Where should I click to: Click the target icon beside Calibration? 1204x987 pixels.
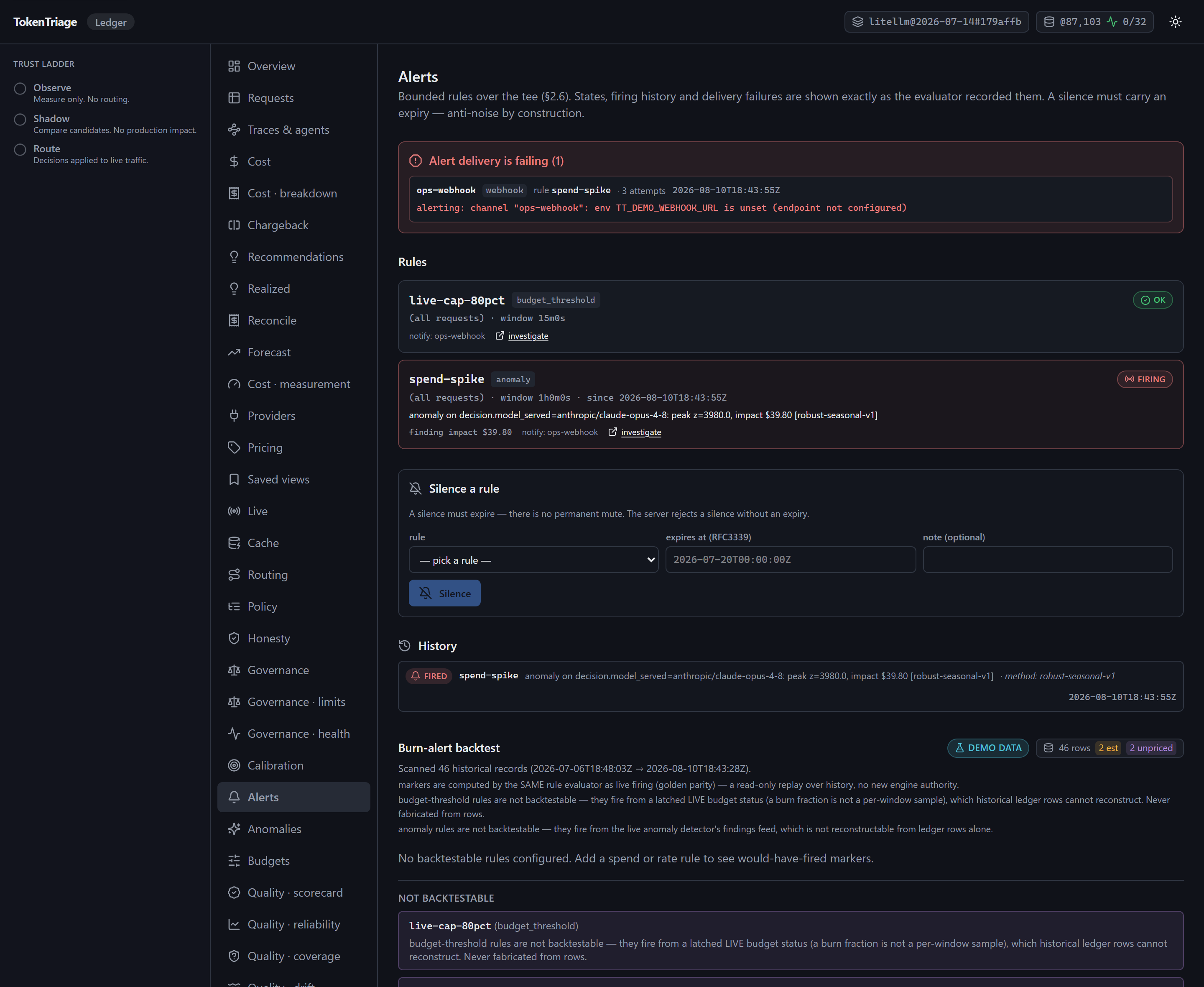pyautogui.click(x=234, y=766)
